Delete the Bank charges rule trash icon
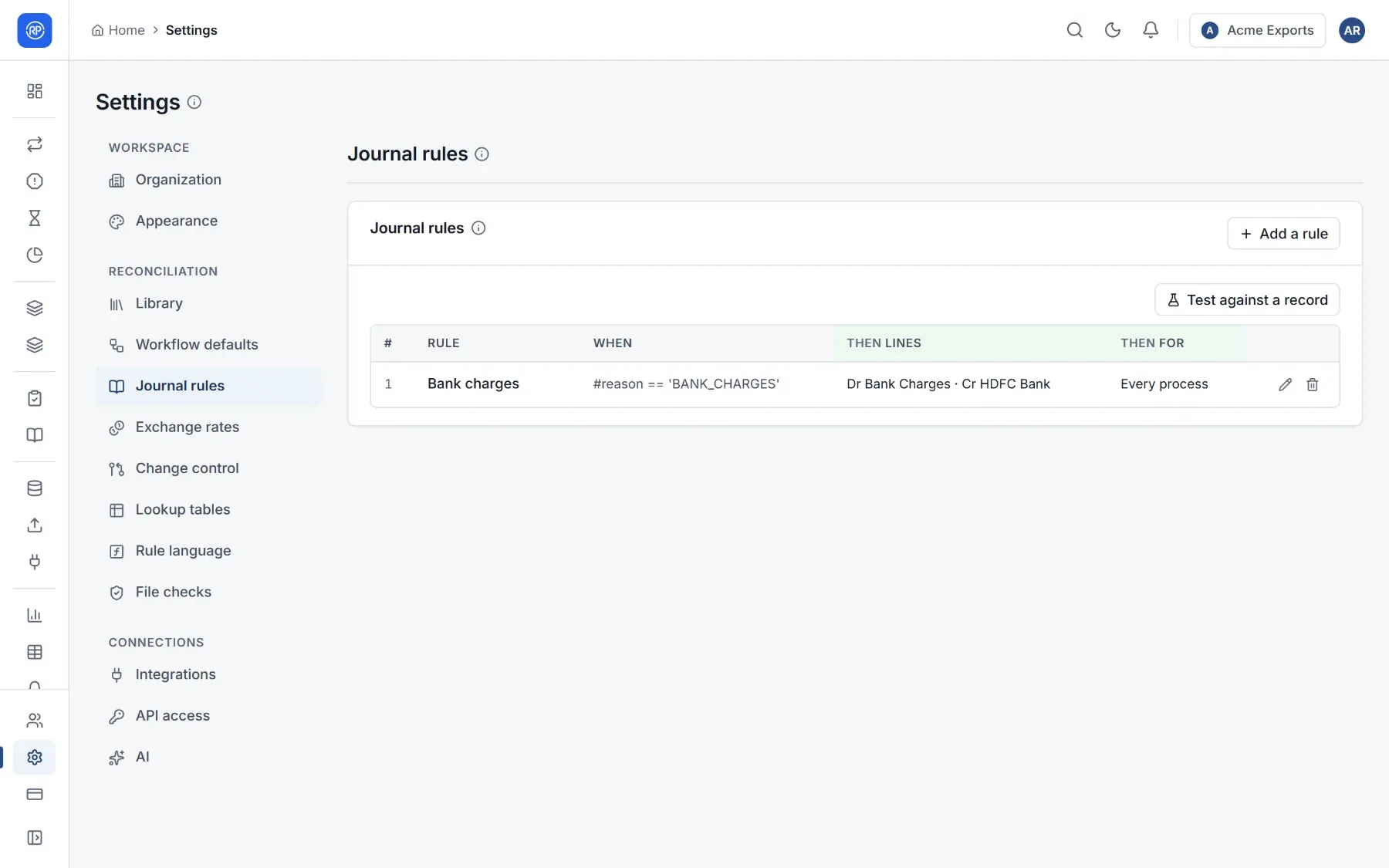Image resolution: width=1389 pixels, height=868 pixels. [1312, 384]
